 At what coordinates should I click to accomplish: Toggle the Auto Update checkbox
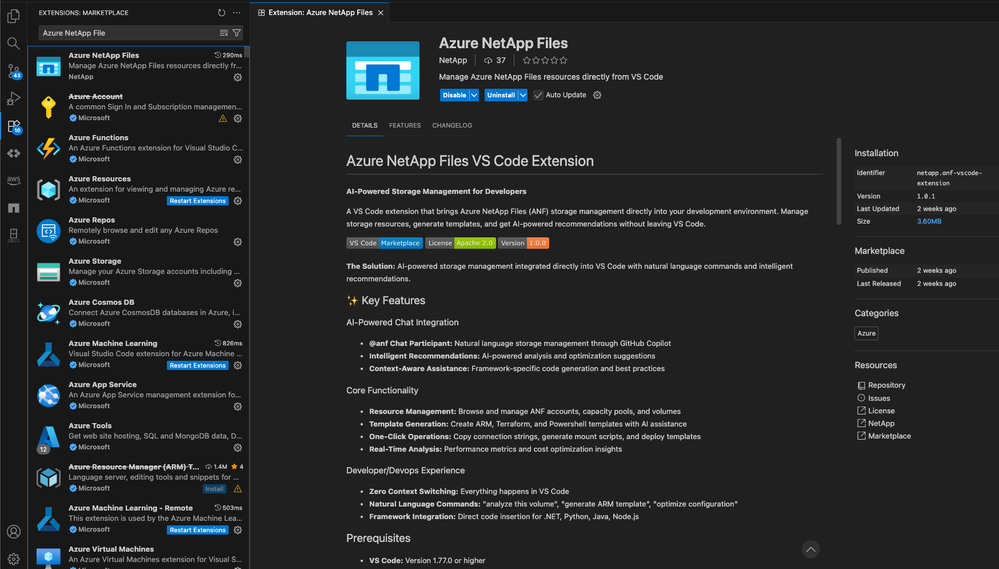(538, 95)
